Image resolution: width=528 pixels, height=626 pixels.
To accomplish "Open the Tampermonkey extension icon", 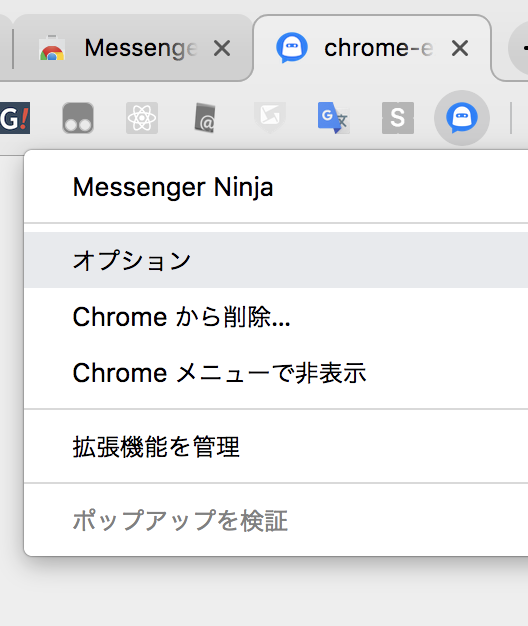I will pyautogui.click(x=78, y=118).
